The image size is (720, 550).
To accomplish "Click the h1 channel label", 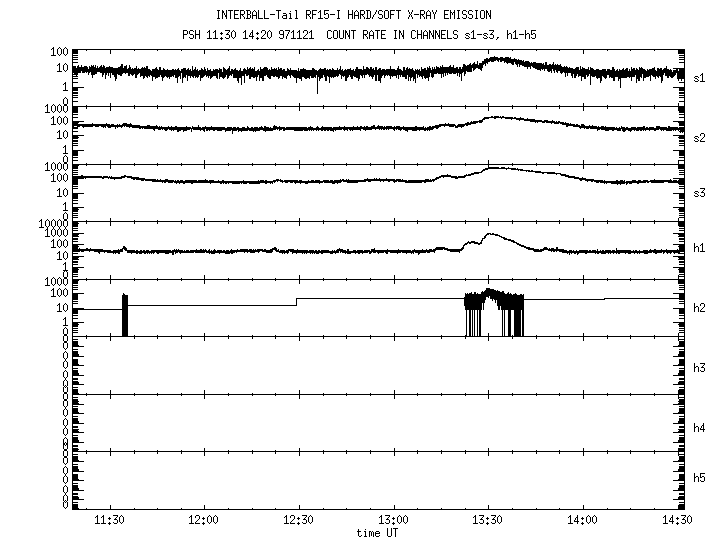I will (x=700, y=248).
